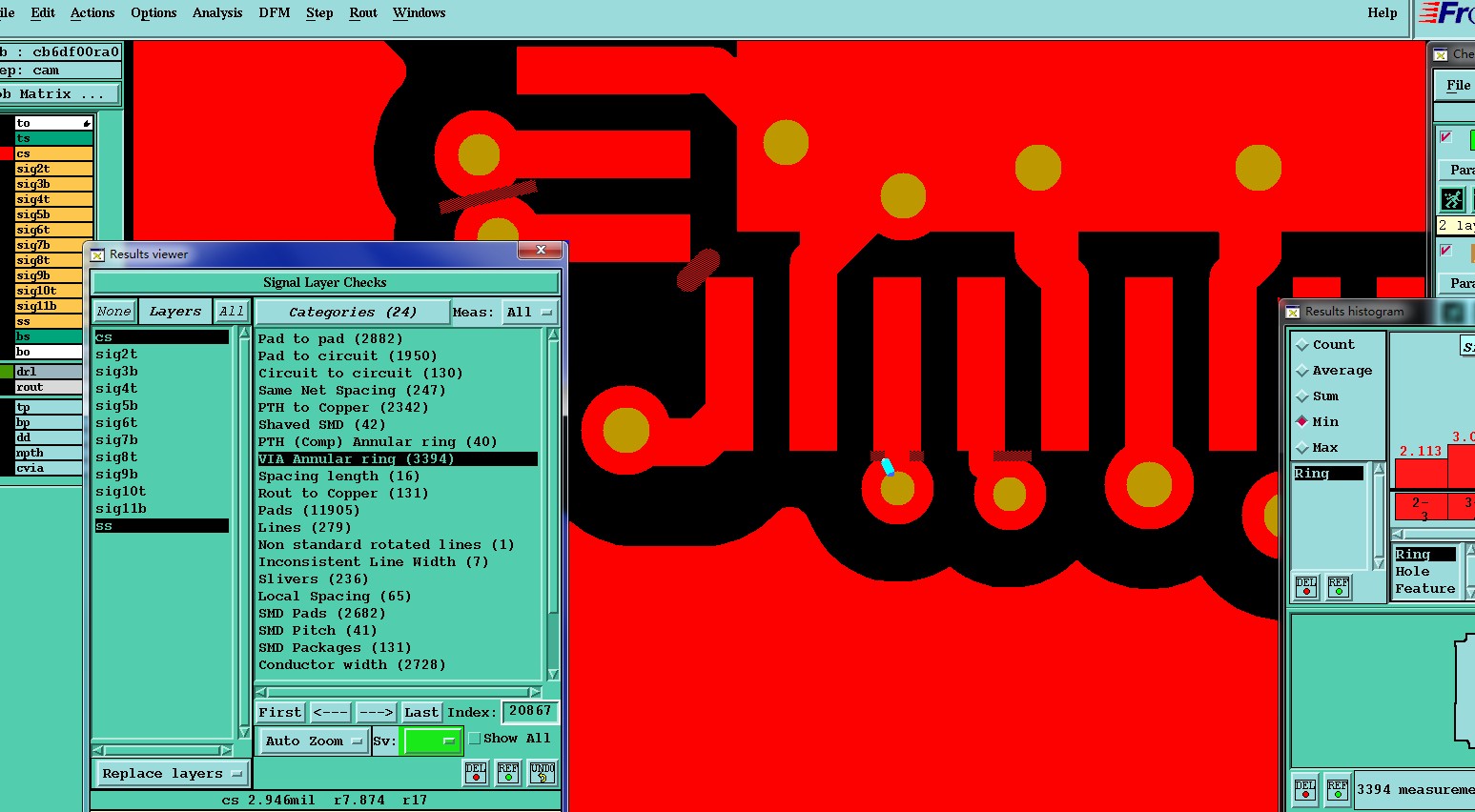Select Slivers (236) category
This screenshot has width=1475, height=812.
pos(314,579)
